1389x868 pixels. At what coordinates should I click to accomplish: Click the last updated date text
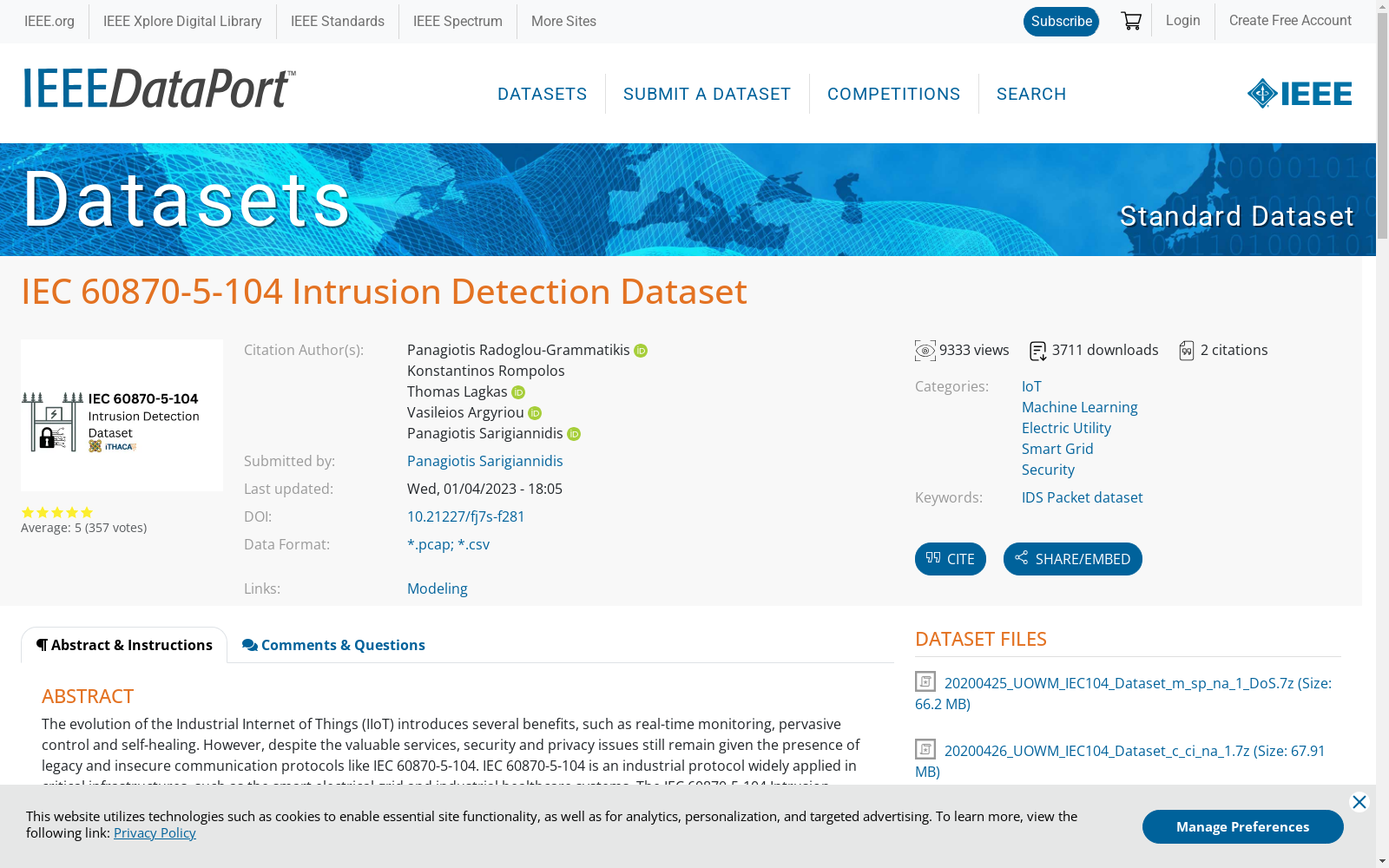[484, 489]
